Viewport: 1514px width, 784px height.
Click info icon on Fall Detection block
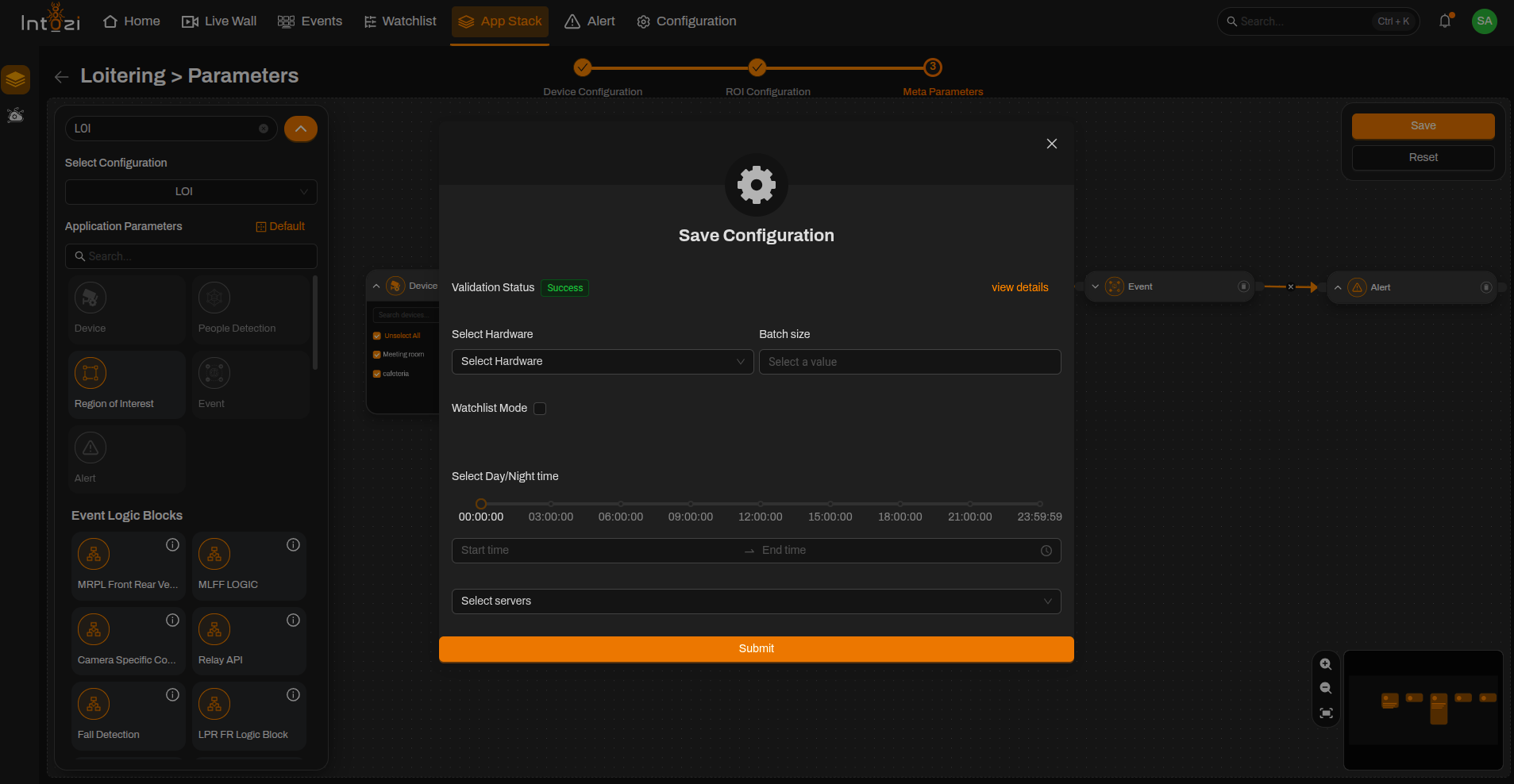(x=172, y=695)
